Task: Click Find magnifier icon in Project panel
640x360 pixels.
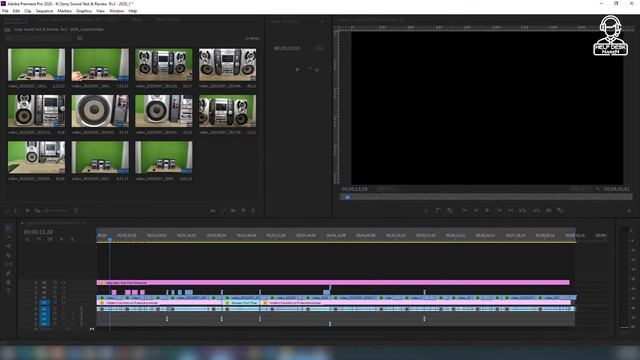Action: coord(223,211)
